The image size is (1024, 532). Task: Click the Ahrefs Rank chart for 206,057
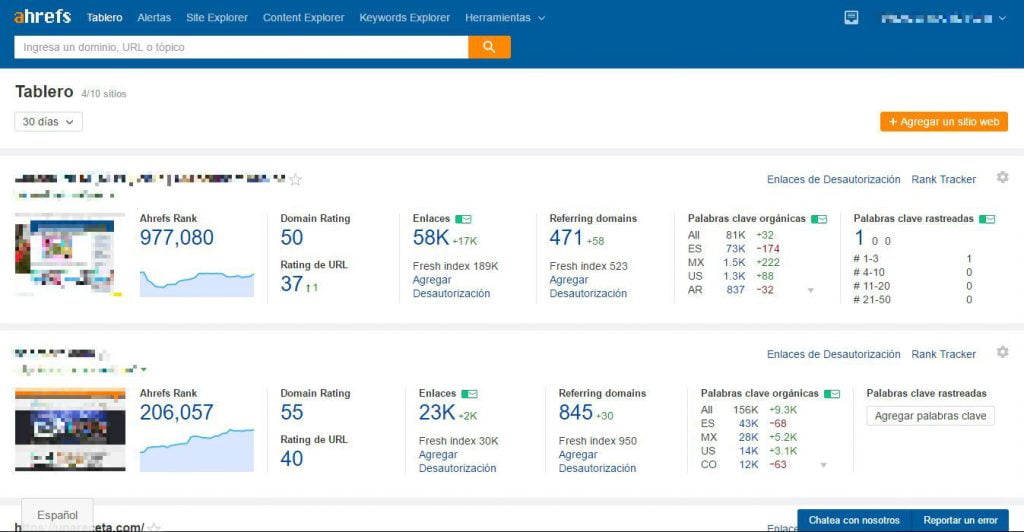[197, 450]
